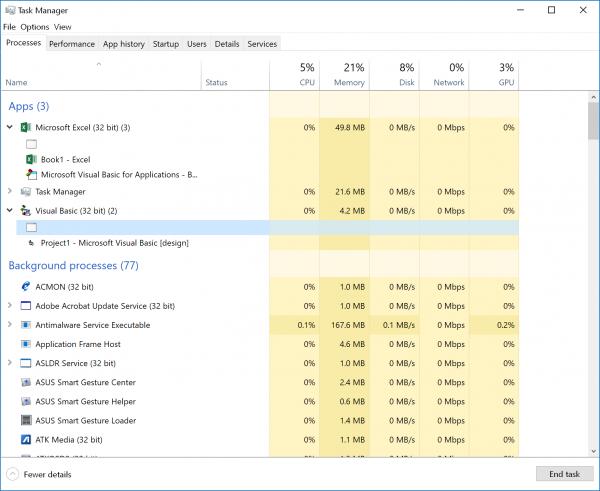The image size is (600, 491).
Task: Sort processes by CPU column
Action: click(x=294, y=75)
